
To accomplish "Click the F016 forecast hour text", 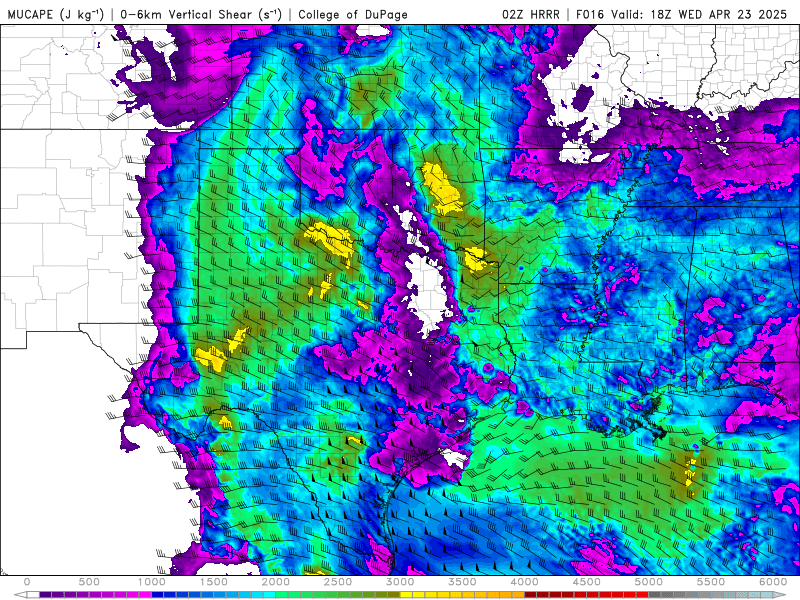I will (591, 14).
